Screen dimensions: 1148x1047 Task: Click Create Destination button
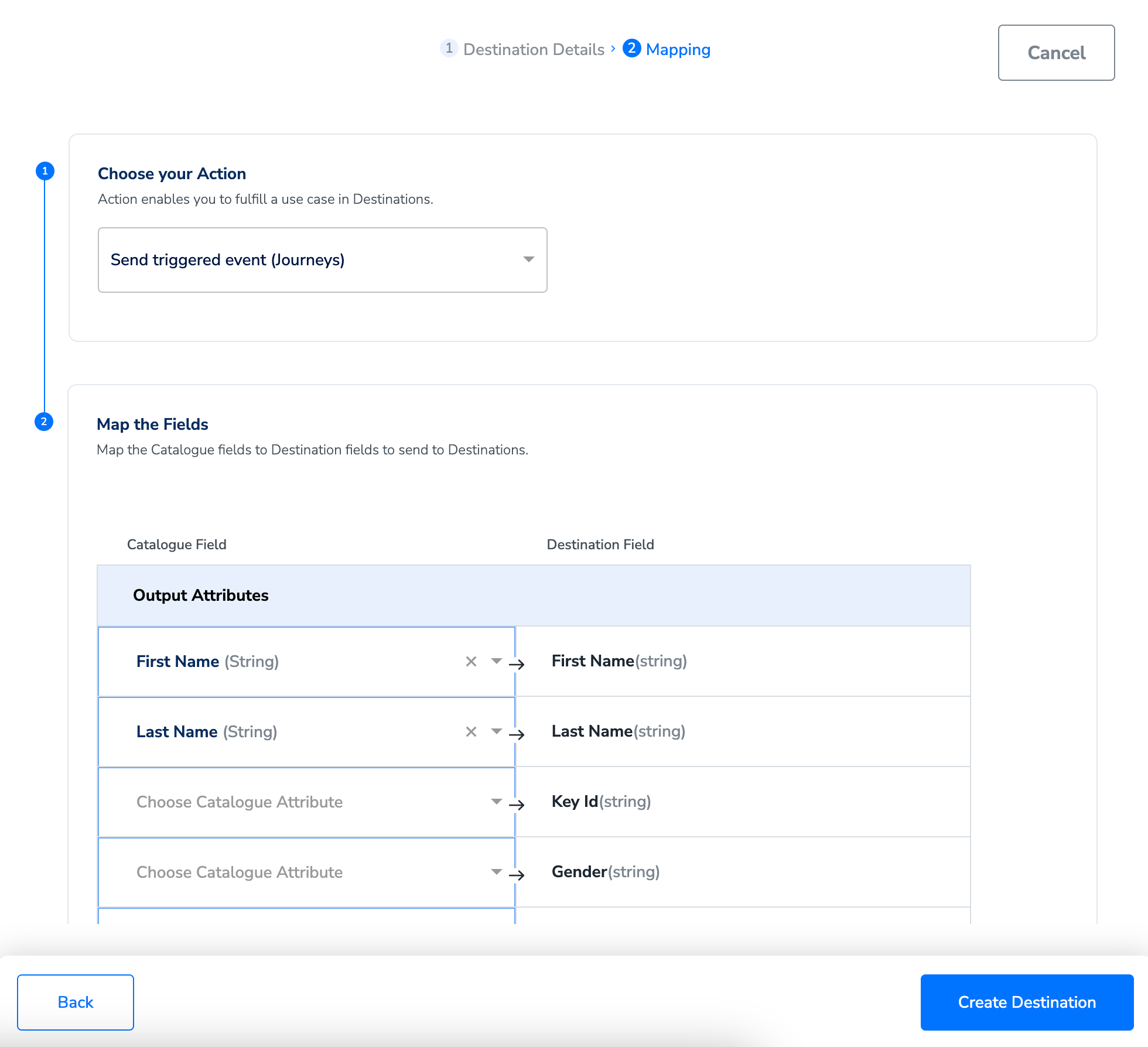pos(1026,1002)
